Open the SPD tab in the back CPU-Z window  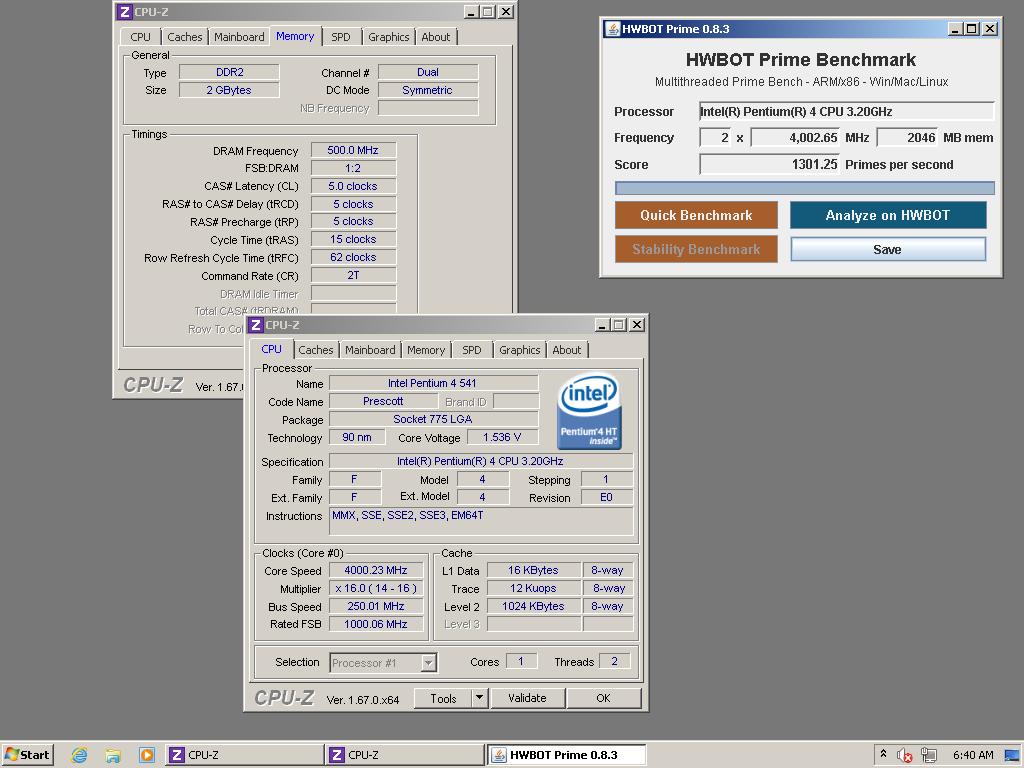click(341, 37)
